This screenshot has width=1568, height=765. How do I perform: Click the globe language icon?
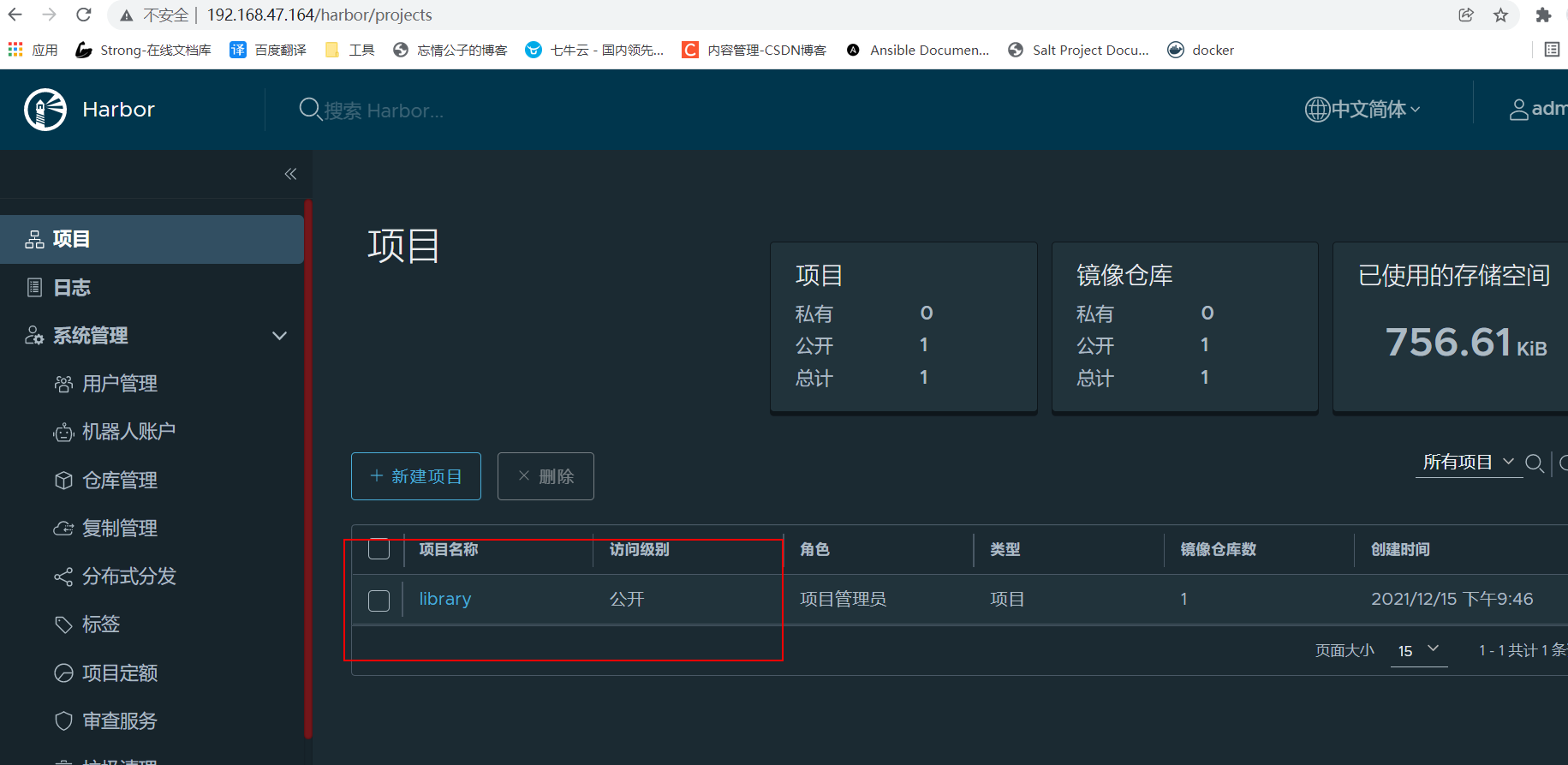1317,110
